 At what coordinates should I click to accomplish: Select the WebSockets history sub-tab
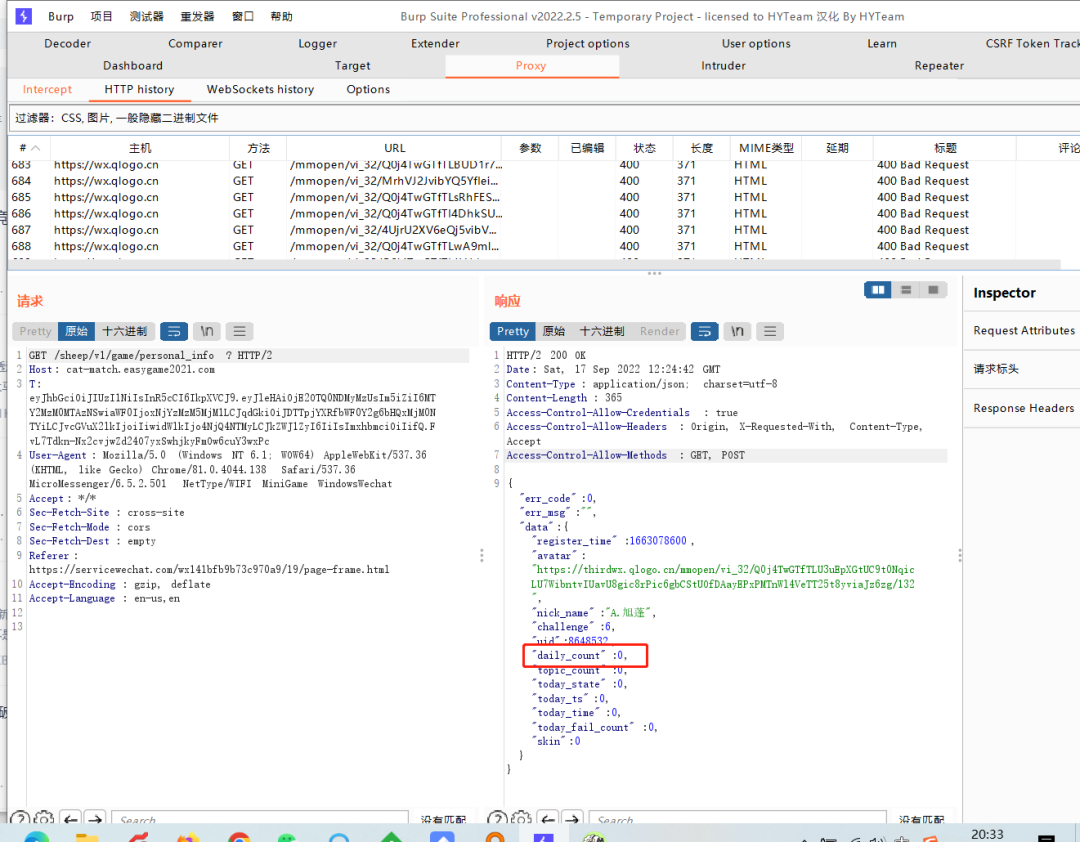260,90
